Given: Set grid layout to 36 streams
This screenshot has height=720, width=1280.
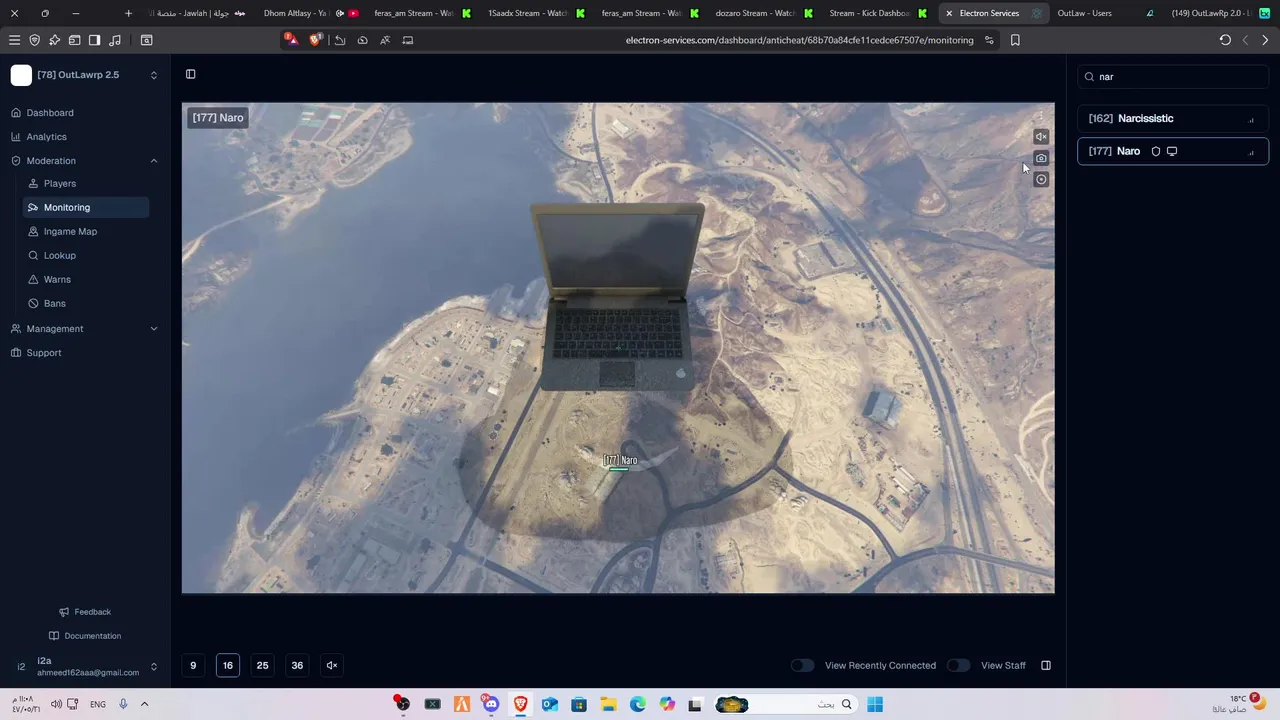Looking at the screenshot, I should [297, 665].
